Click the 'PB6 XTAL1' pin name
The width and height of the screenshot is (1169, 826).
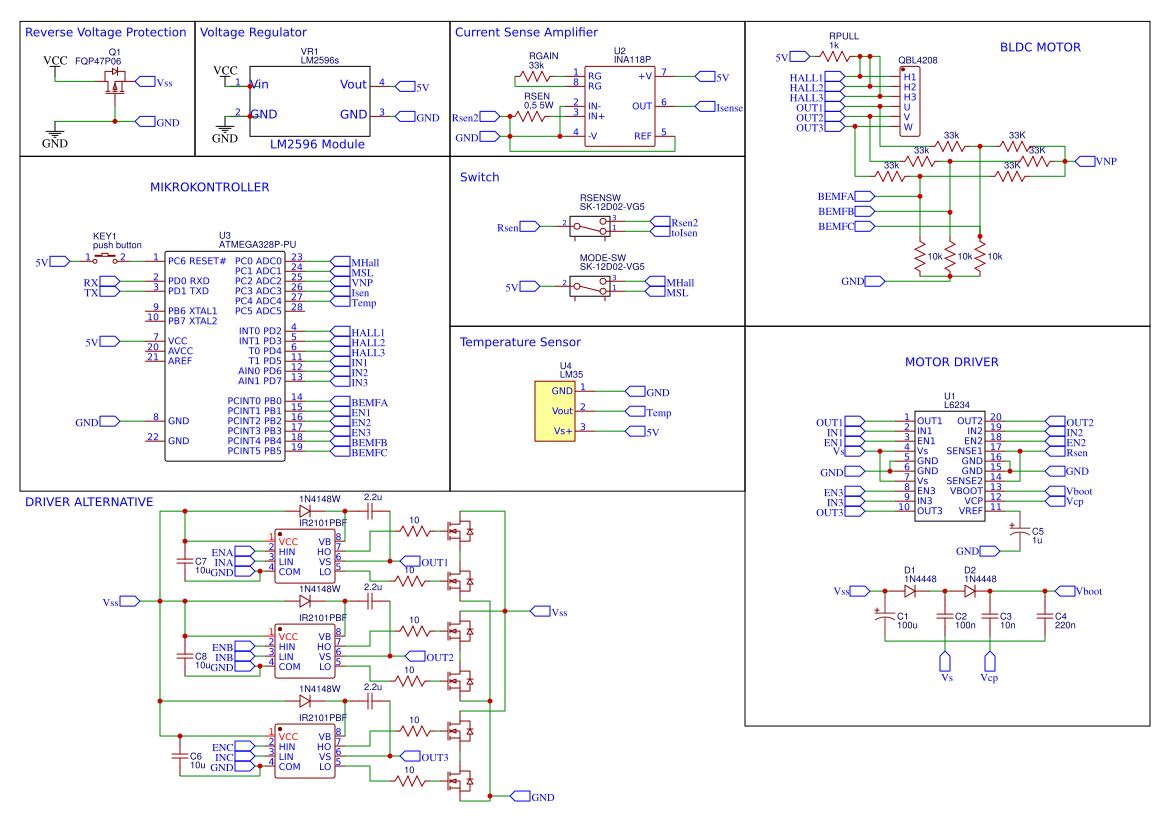point(192,311)
